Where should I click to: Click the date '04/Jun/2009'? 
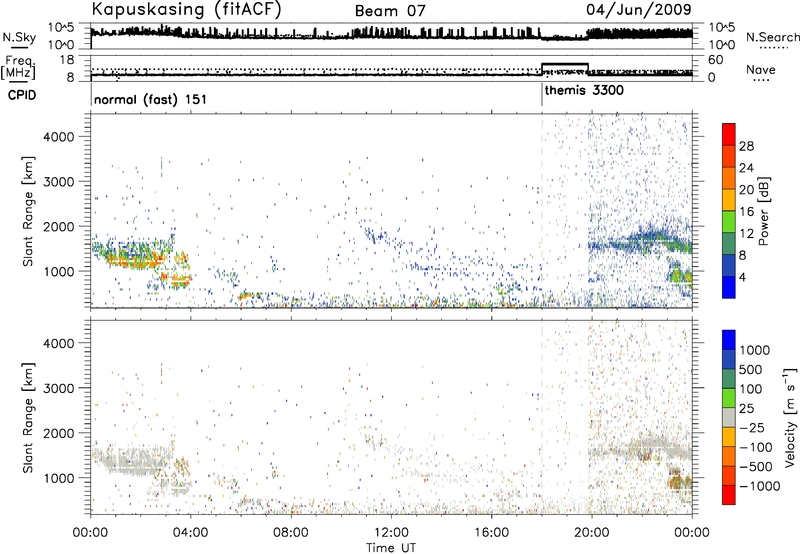[639, 9]
